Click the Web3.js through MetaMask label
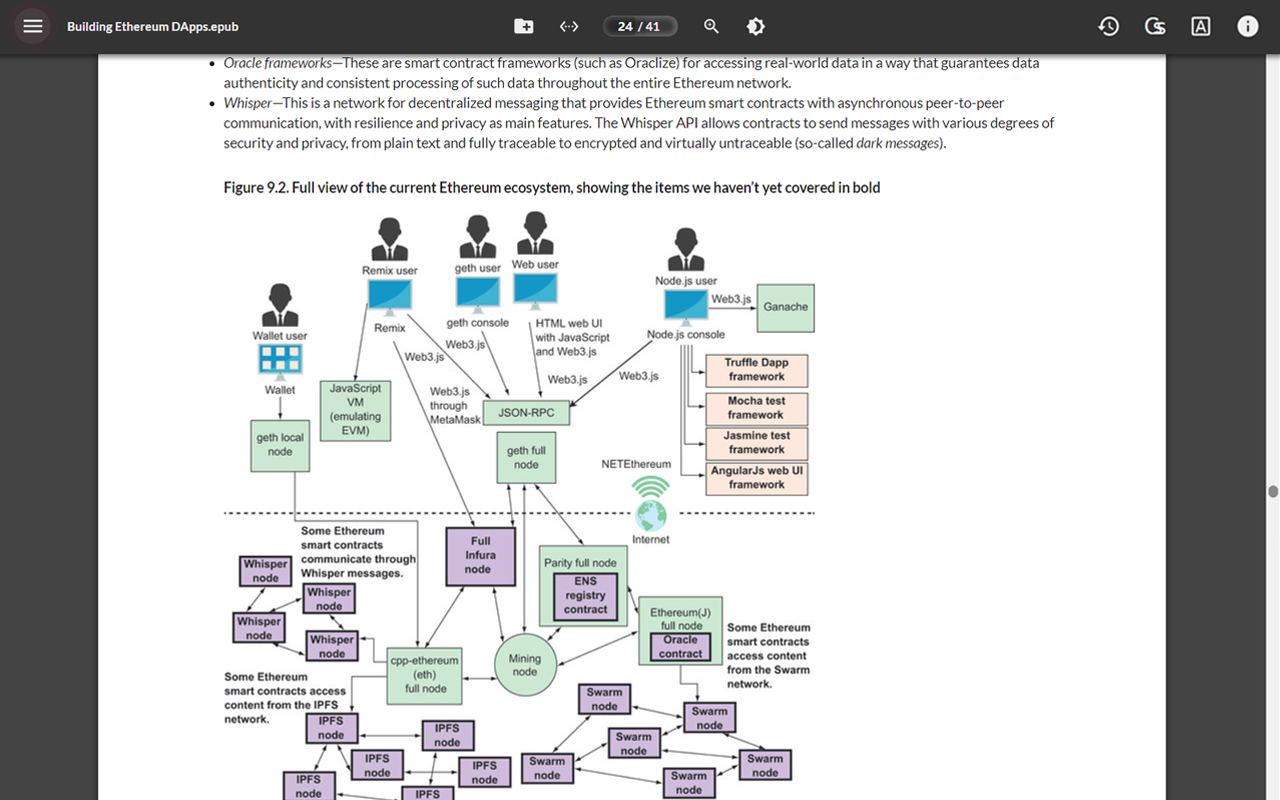 455,406
